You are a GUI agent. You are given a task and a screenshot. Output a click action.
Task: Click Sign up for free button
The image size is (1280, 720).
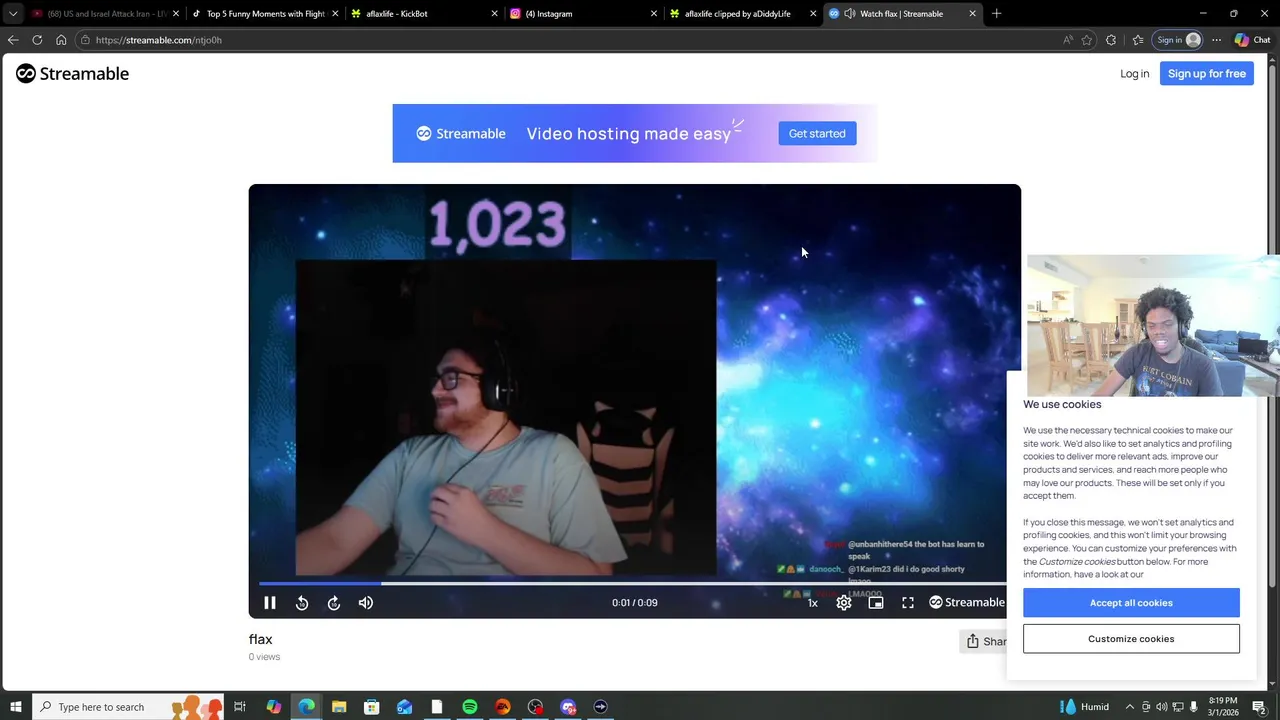click(1207, 74)
